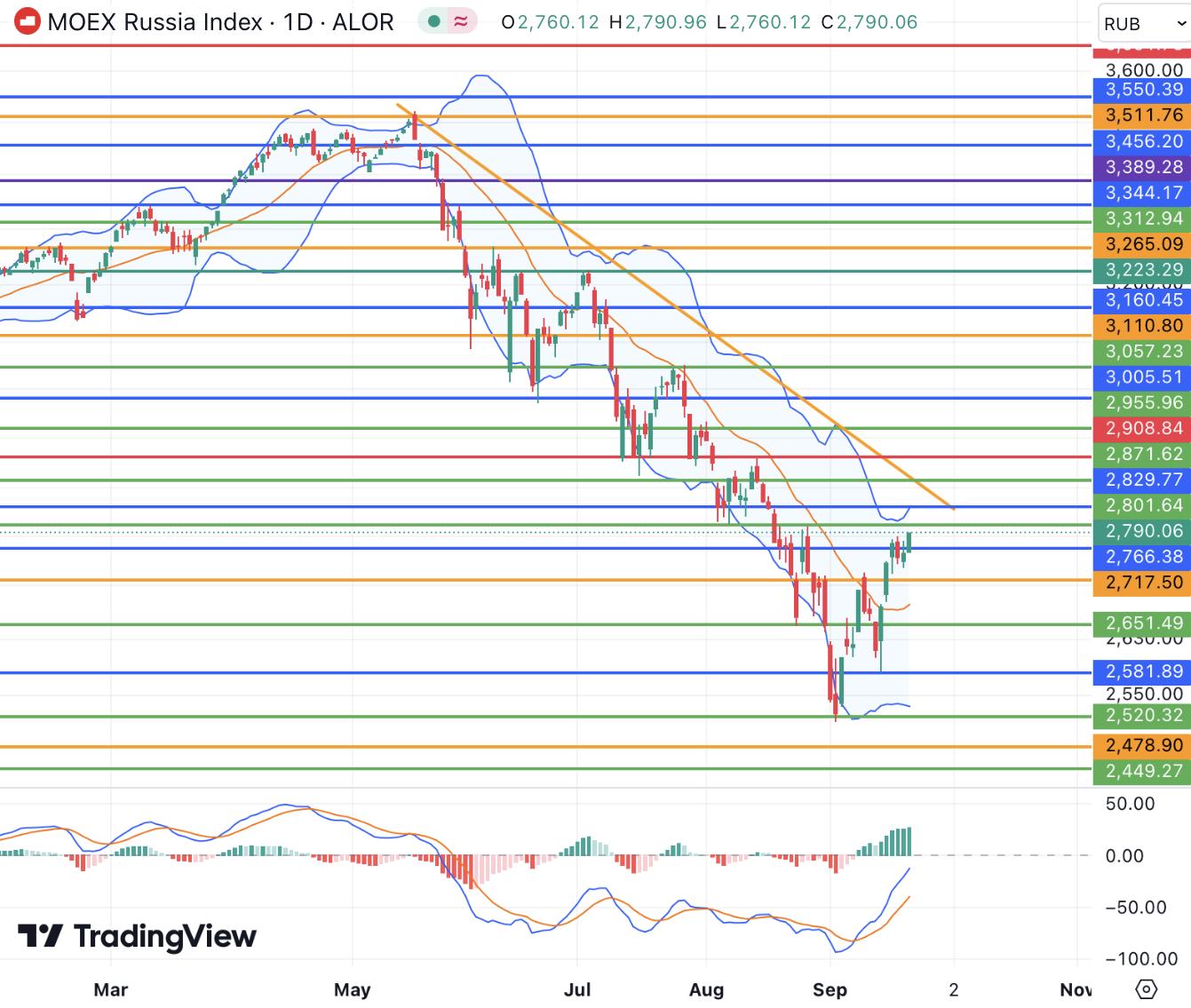Screen dimensions: 1191x1008
Task: Click the 2,908.84 red price label
Action: pos(1141,429)
